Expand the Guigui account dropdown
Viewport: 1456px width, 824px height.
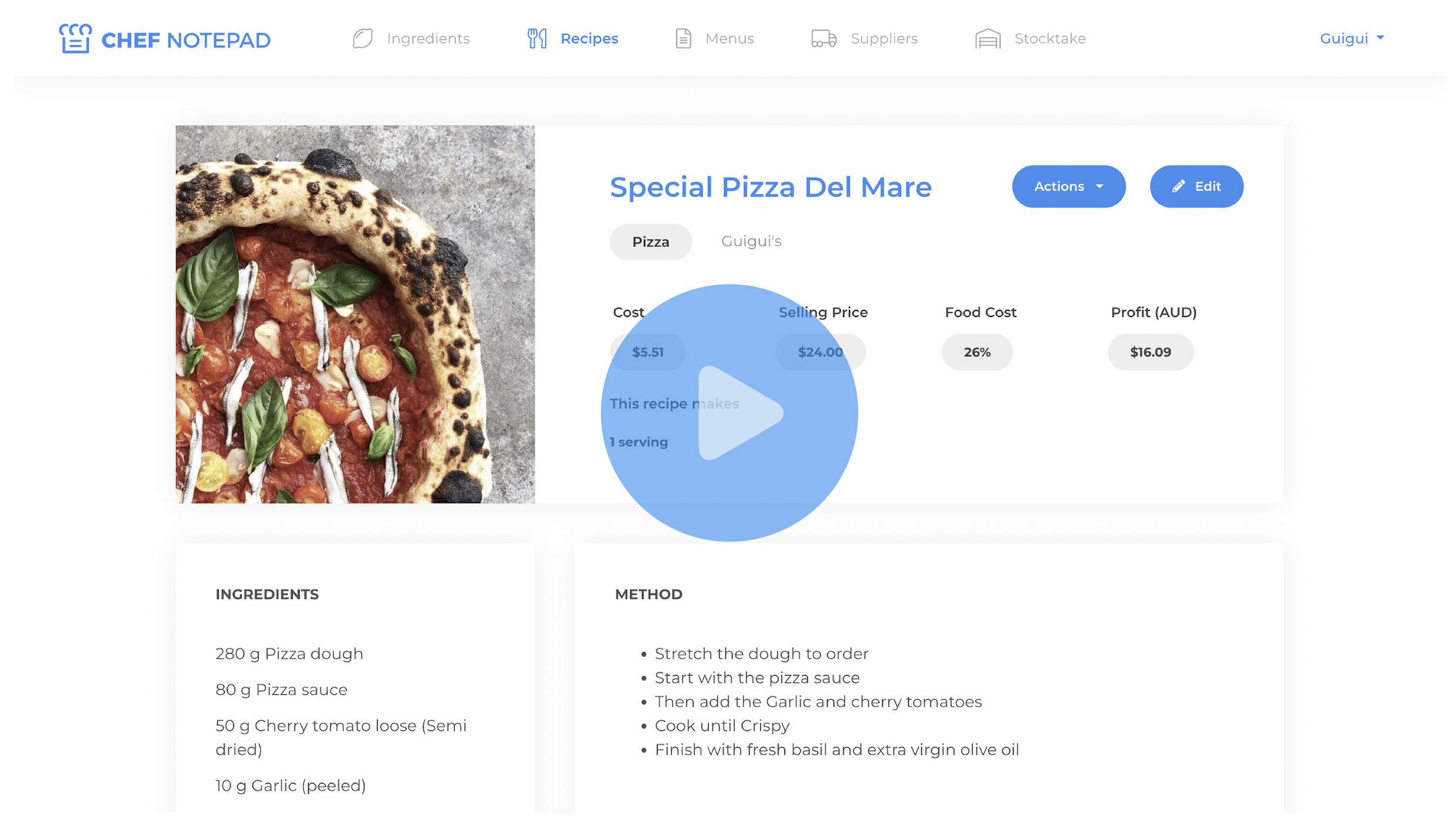click(1352, 39)
